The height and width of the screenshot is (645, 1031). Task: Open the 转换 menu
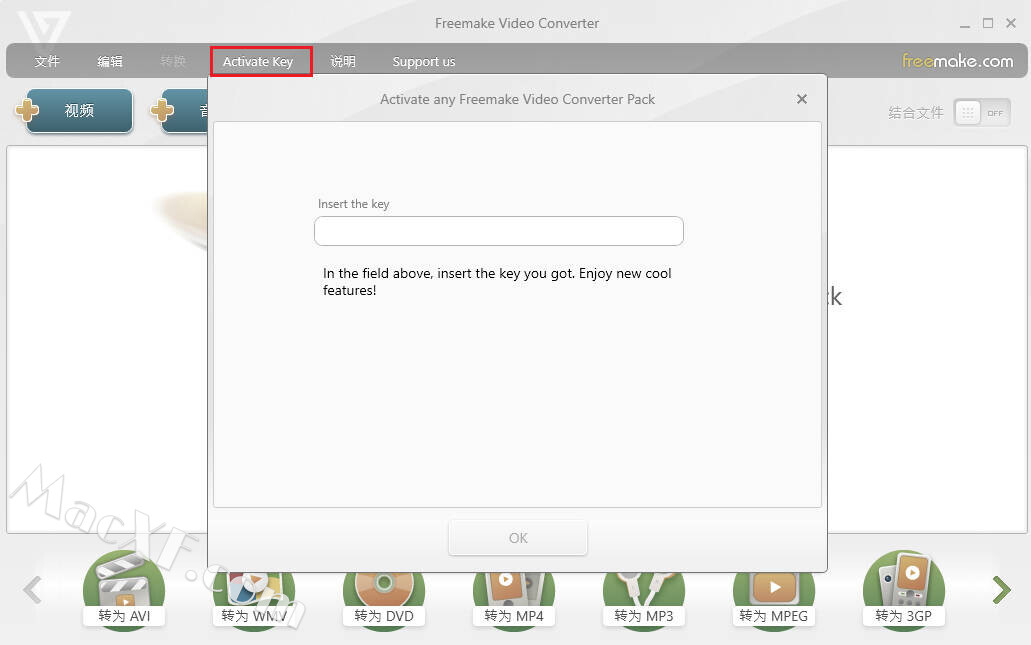tap(173, 61)
